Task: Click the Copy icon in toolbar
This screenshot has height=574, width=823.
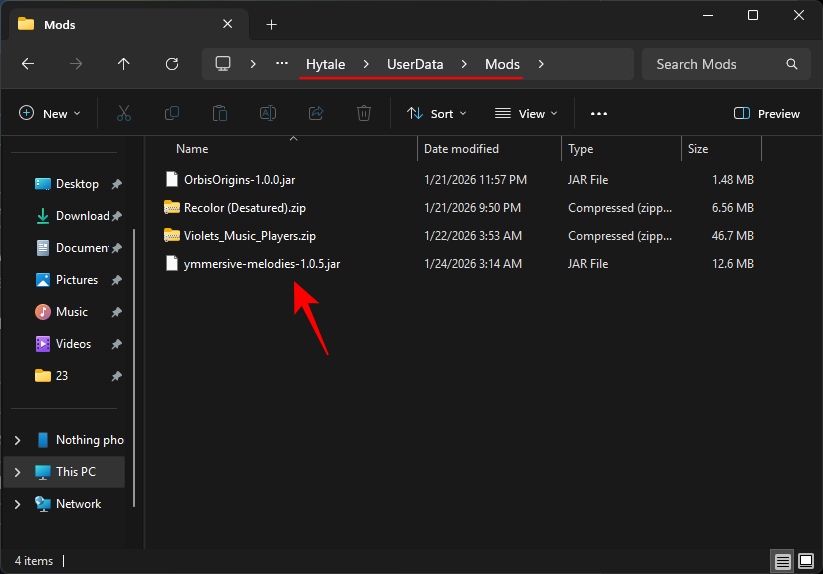Action: (x=172, y=114)
